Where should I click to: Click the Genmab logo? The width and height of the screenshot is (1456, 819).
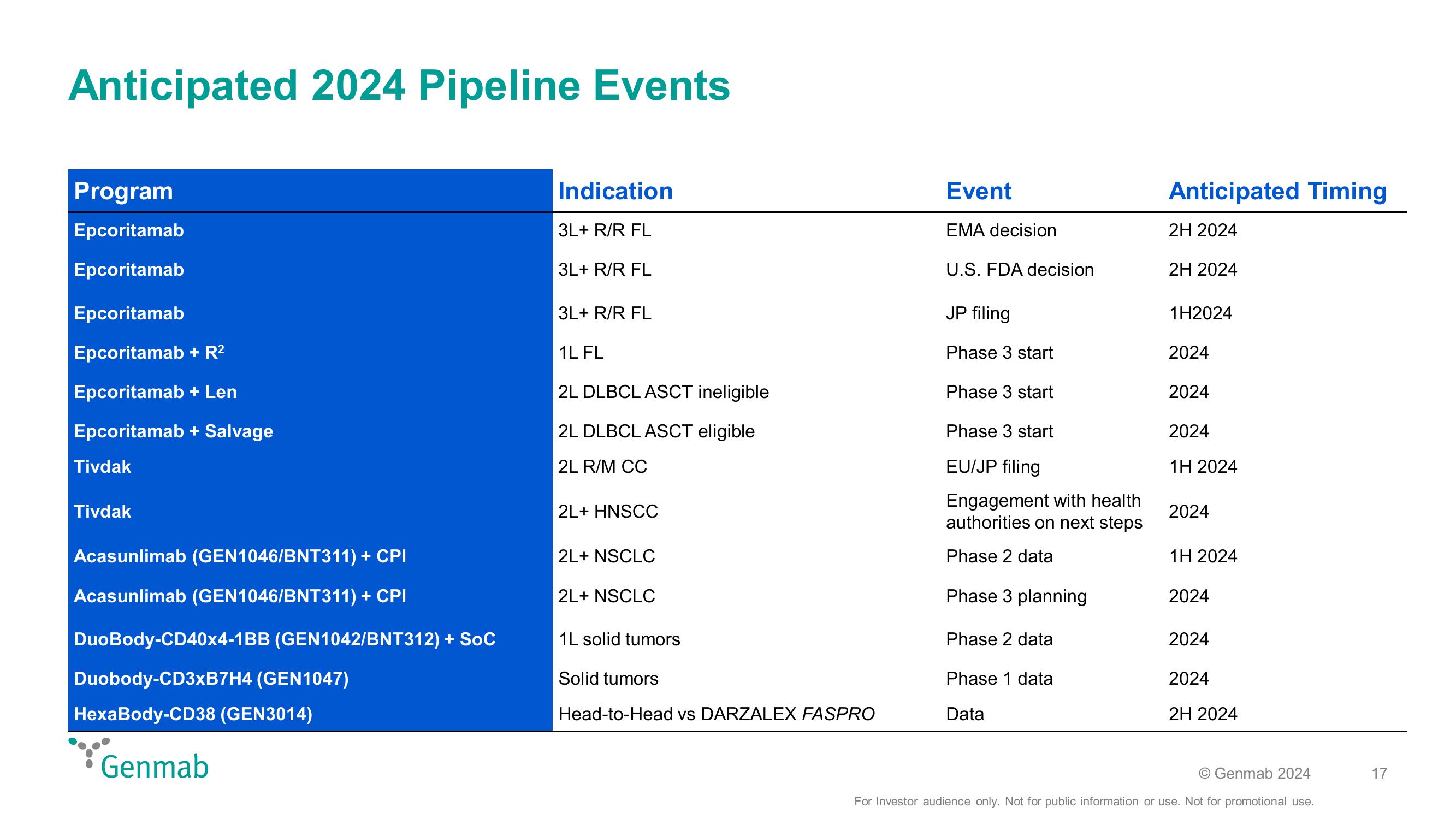coord(139,758)
